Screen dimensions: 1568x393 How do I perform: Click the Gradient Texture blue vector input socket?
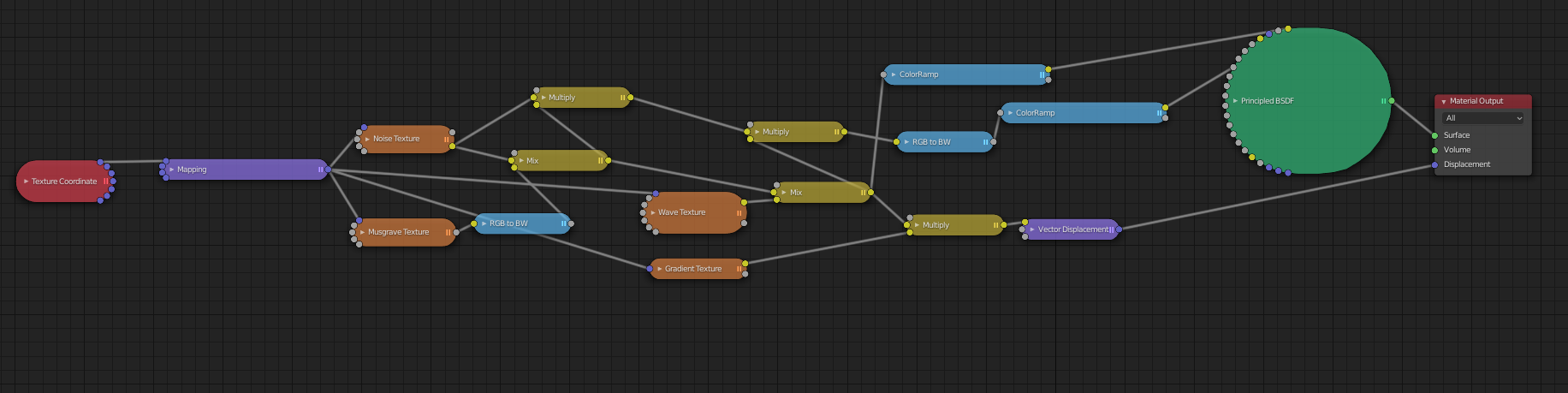tap(650, 269)
